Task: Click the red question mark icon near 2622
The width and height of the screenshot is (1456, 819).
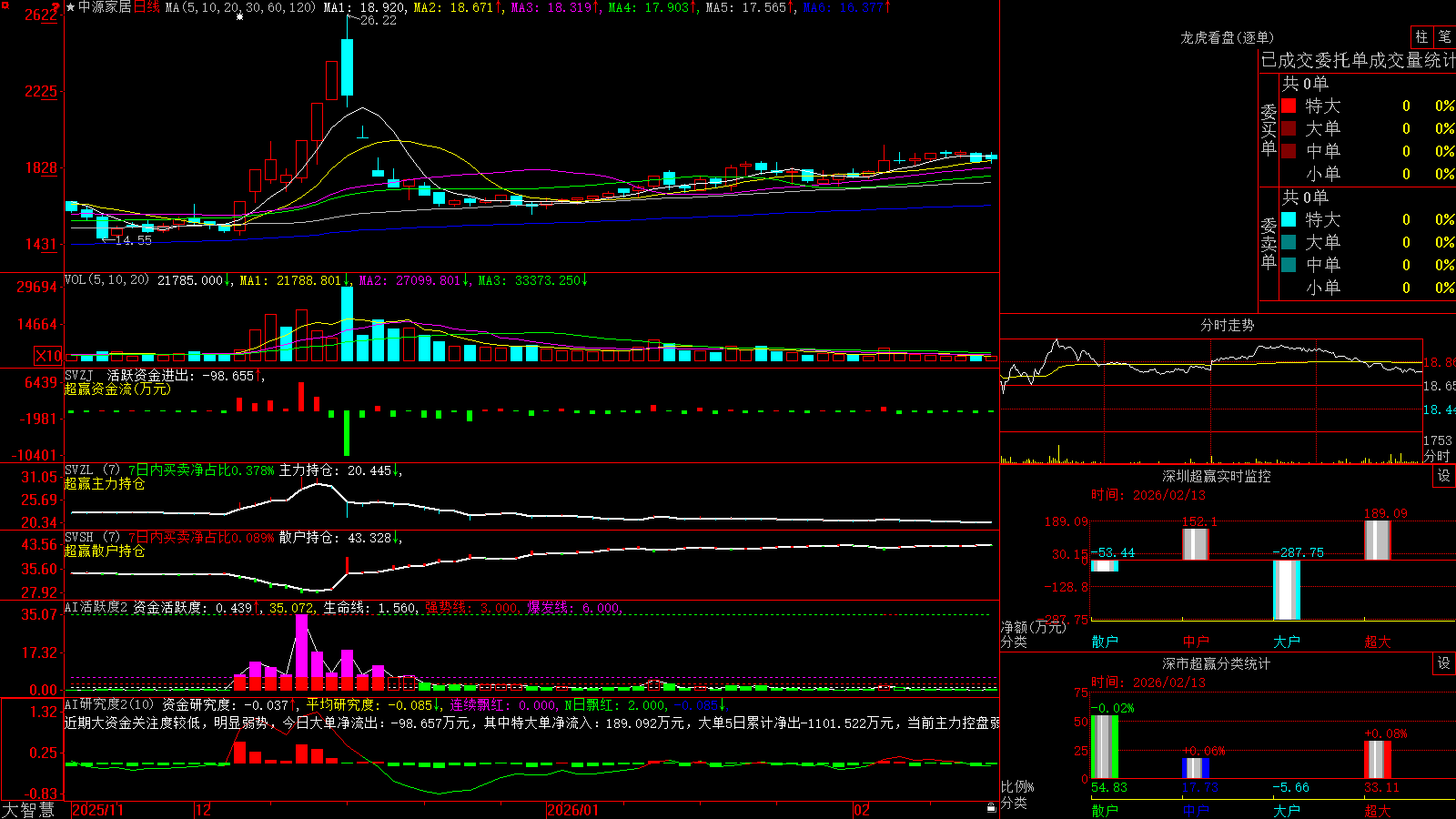Action: pyautogui.click(x=56, y=8)
